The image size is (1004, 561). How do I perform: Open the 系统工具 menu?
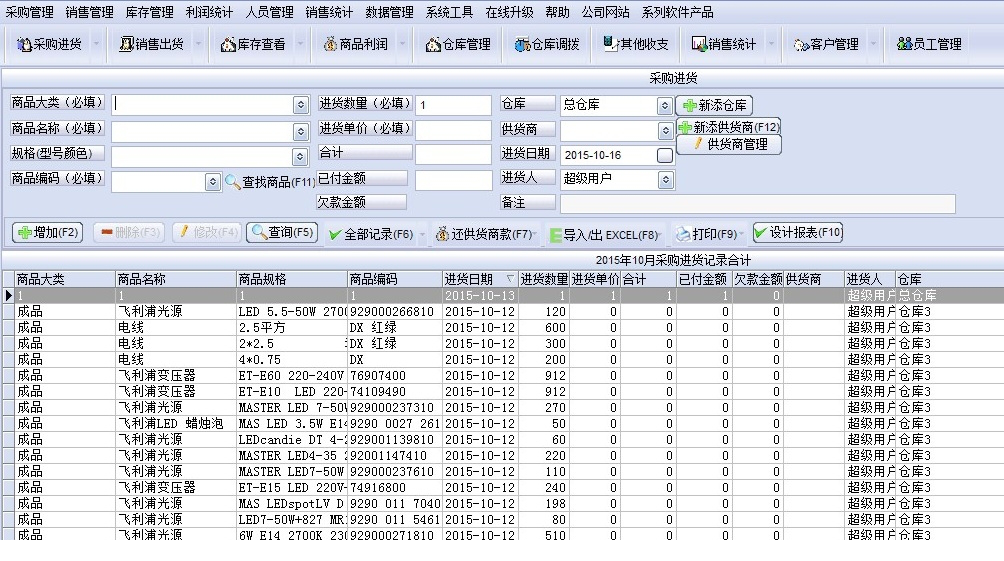coord(449,12)
